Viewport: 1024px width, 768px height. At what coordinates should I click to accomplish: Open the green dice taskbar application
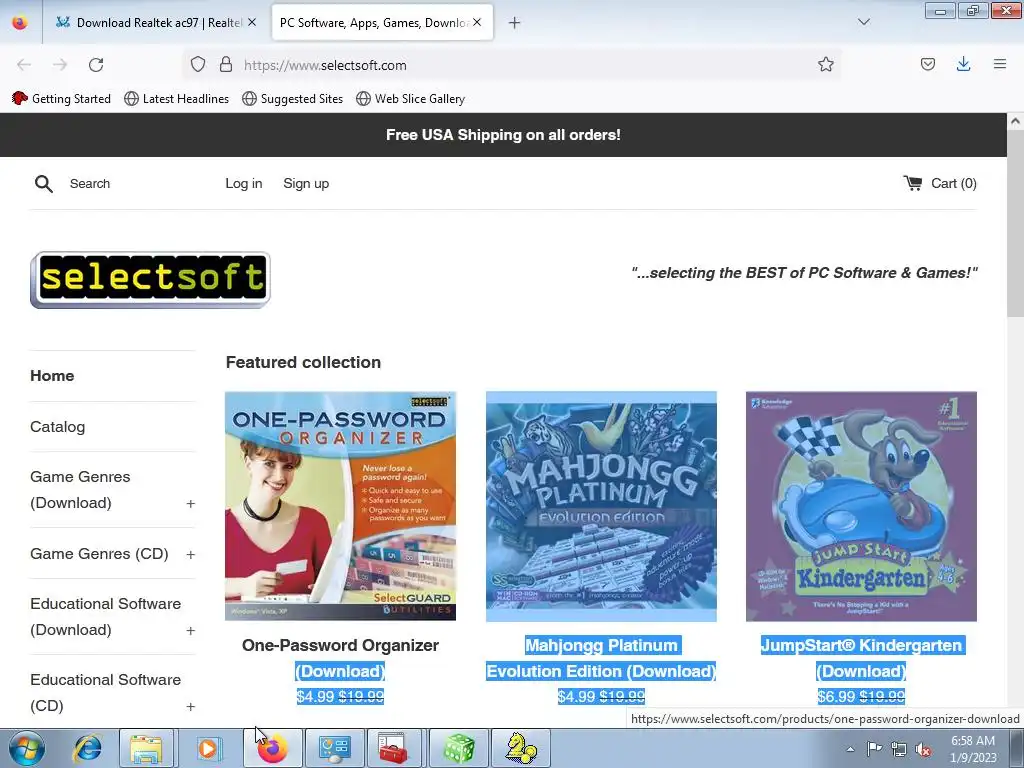click(x=458, y=748)
